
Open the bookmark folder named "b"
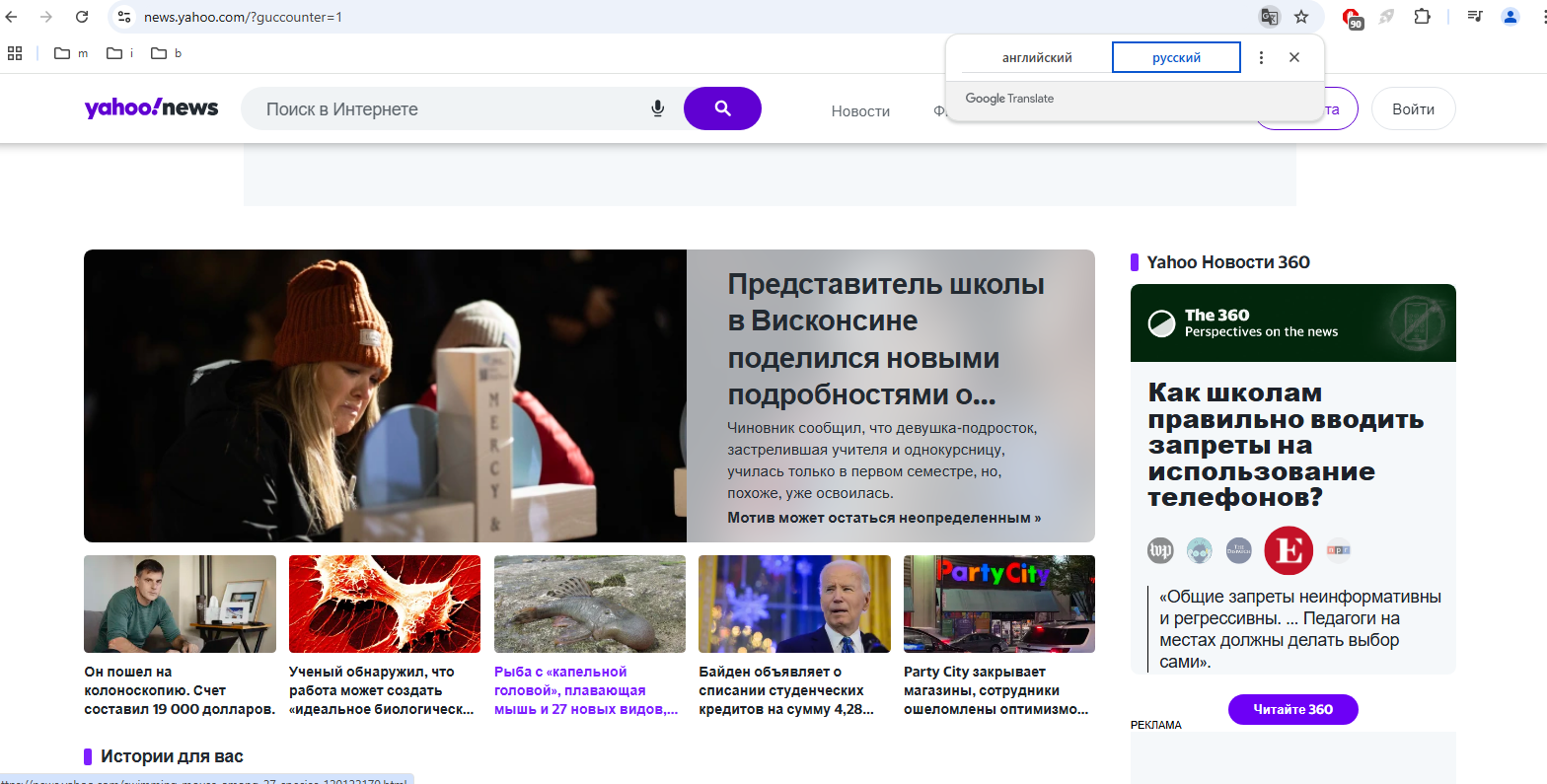[166, 53]
